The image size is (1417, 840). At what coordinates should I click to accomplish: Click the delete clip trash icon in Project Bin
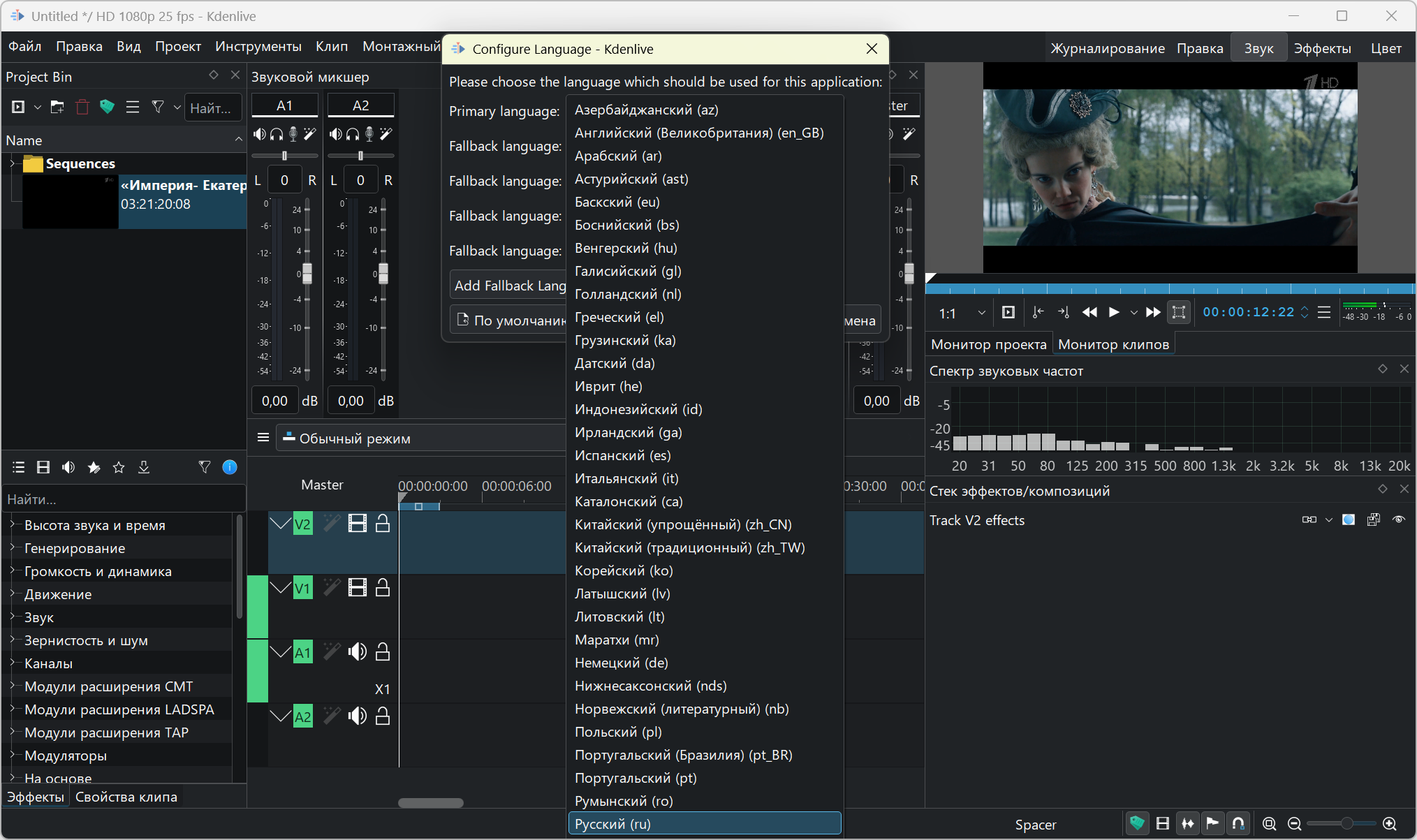tap(82, 108)
